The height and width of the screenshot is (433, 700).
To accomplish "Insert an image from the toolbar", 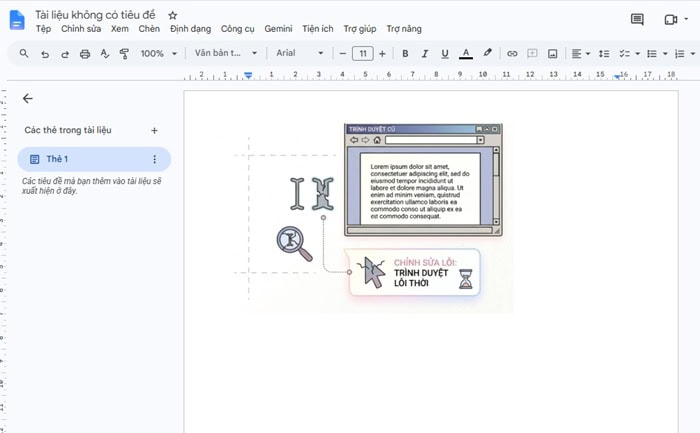I will (553, 54).
